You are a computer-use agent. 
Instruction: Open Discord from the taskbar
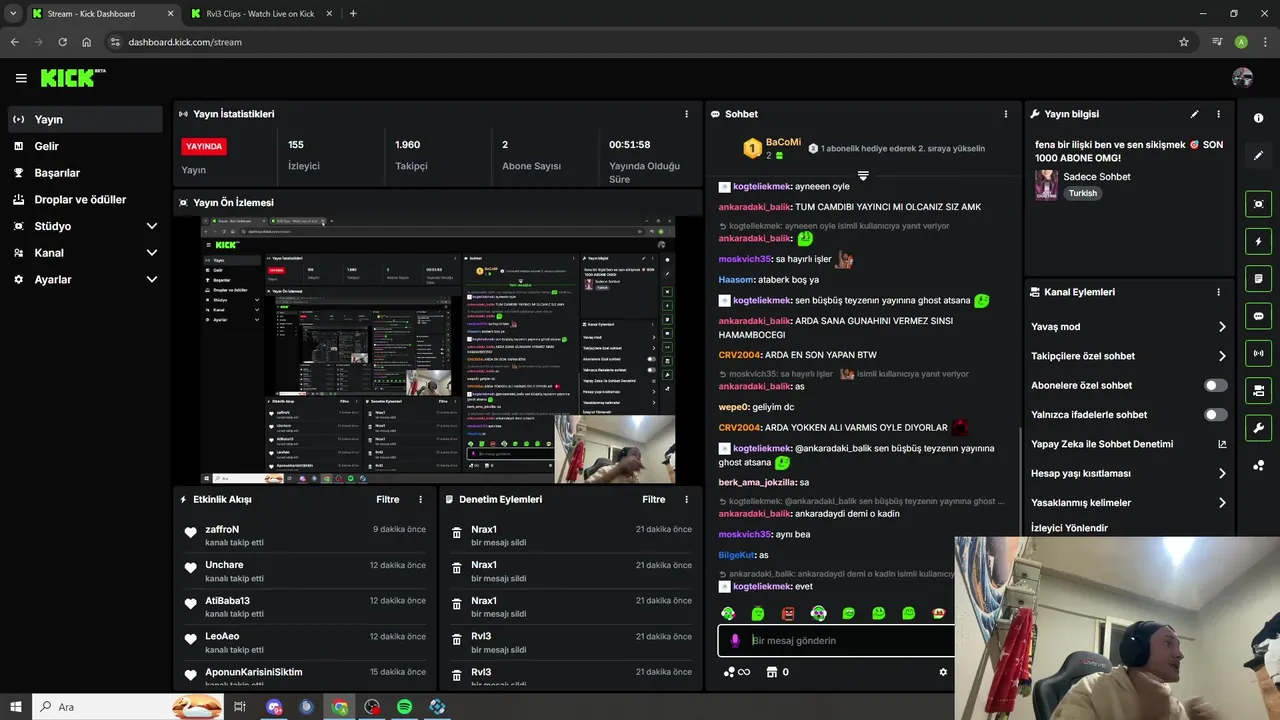coord(275,707)
